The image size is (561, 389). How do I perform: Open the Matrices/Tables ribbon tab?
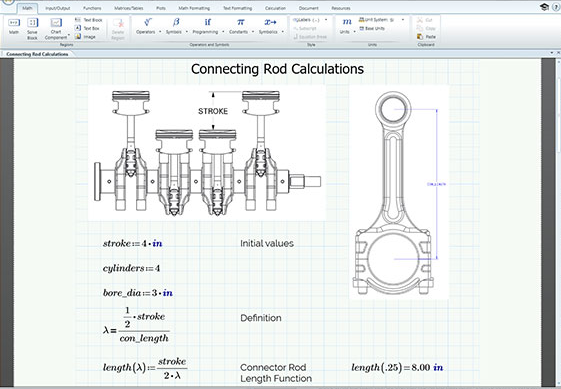(x=128, y=8)
